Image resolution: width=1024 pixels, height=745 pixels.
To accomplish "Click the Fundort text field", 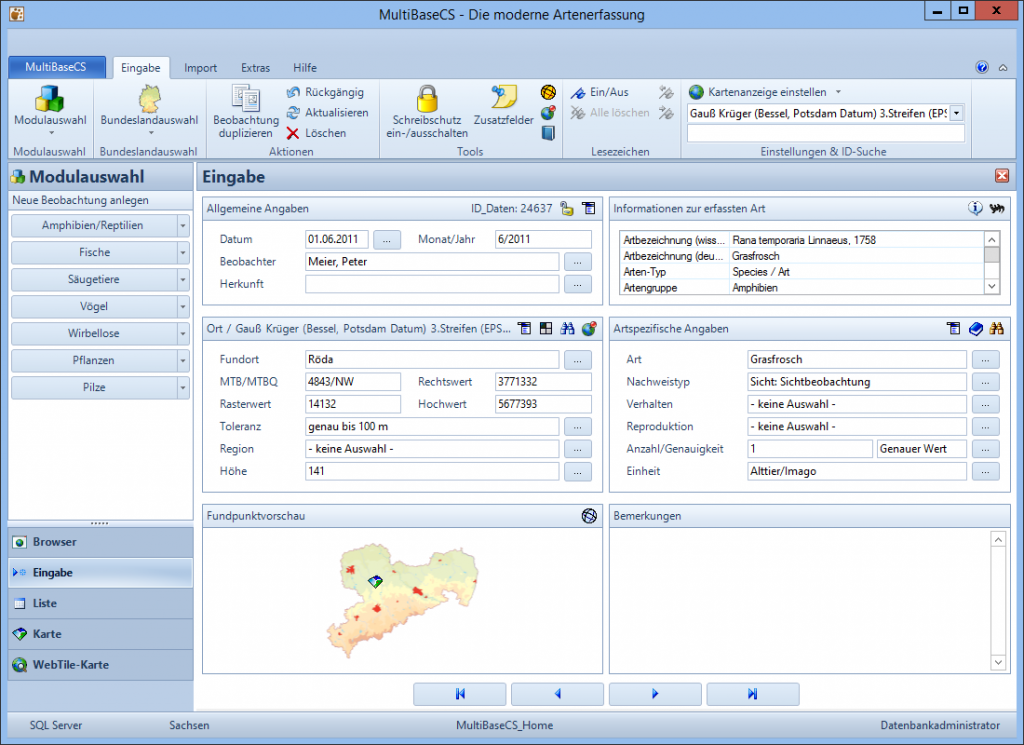I will (x=432, y=359).
